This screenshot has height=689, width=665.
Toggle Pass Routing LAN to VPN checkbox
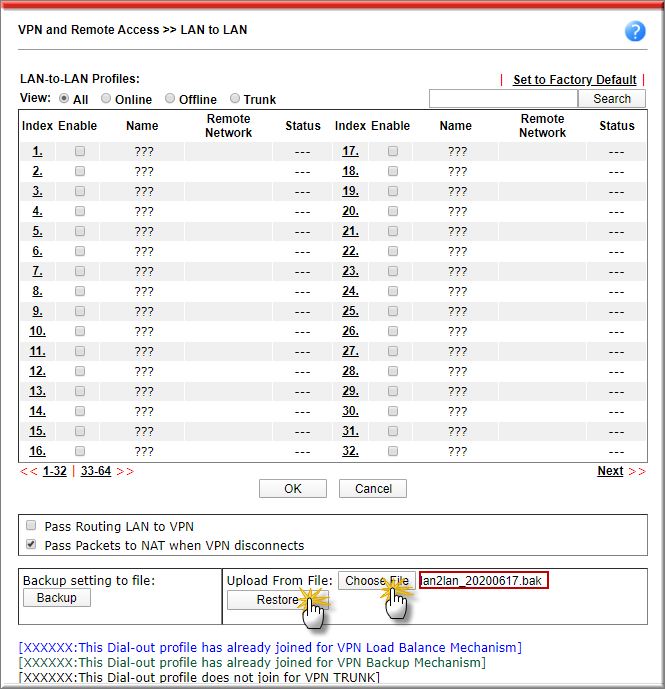click(31, 526)
